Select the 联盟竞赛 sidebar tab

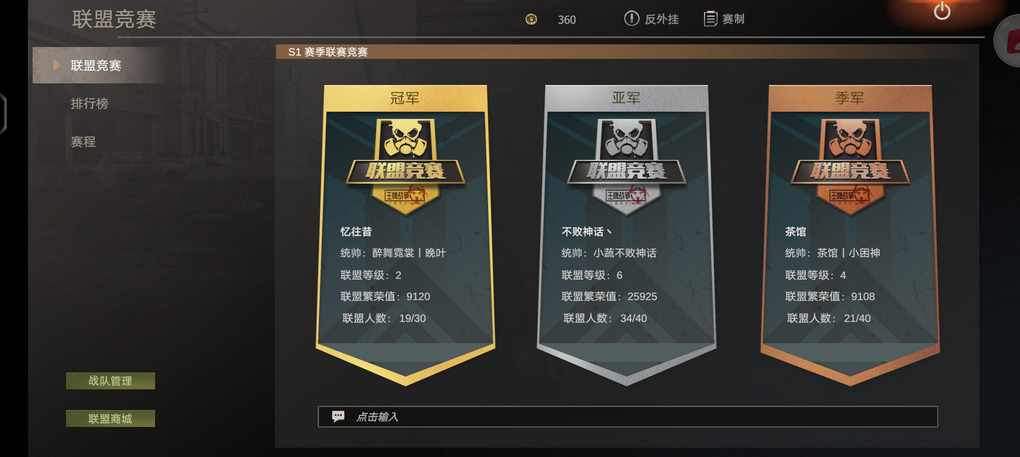[x=98, y=66]
